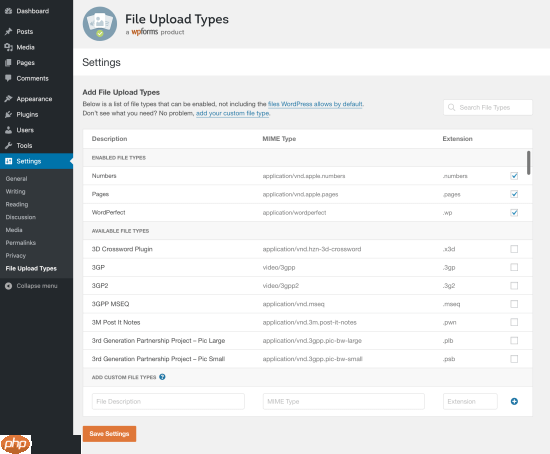The image size is (550, 454).
Task: Open the Permalinks settings submenu
Action: pyautogui.click(x=21, y=243)
